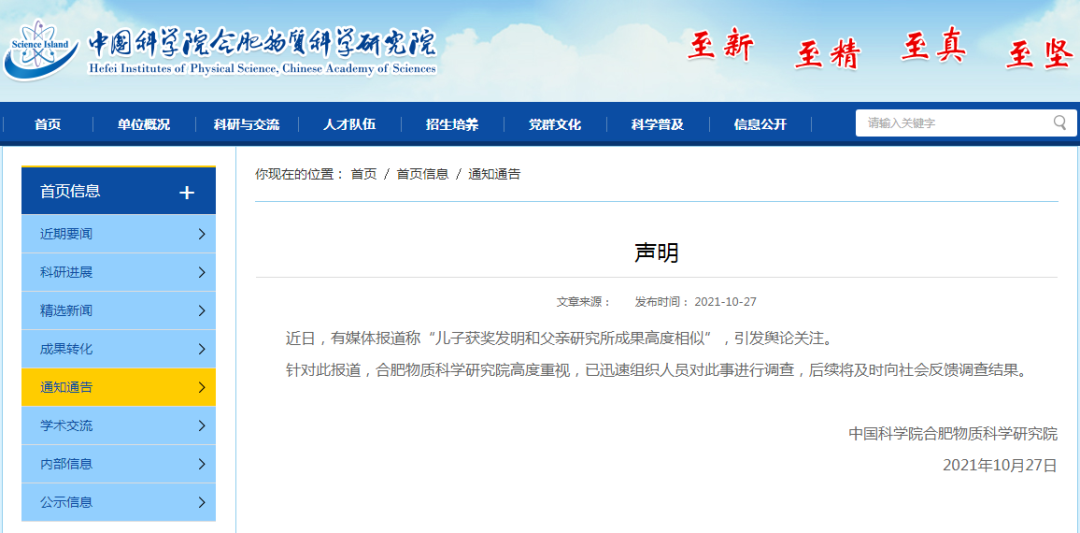
Task: Click the chevron beside 科研进展
Action: coord(201,272)
